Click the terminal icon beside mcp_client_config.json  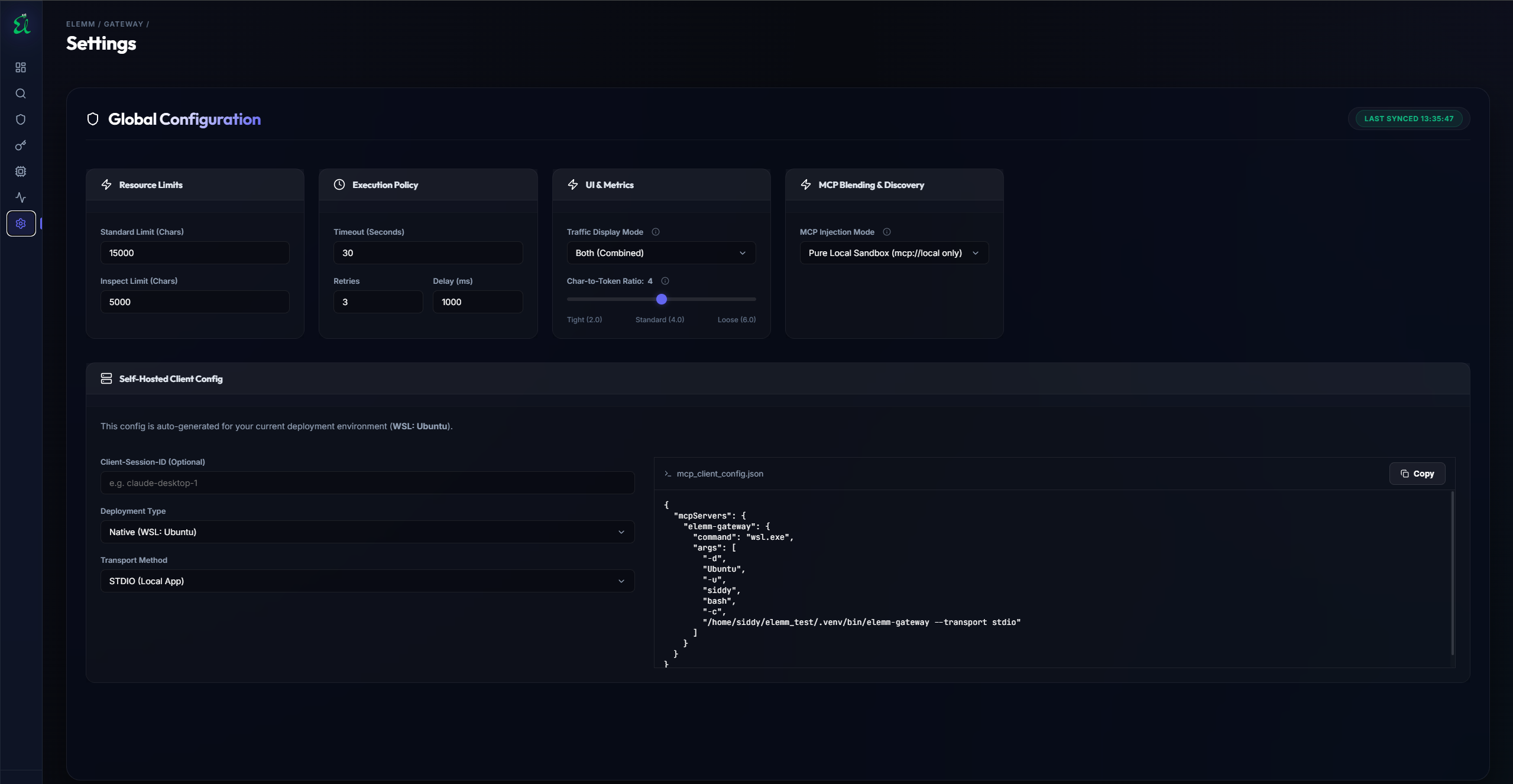(x=668, y=474)
